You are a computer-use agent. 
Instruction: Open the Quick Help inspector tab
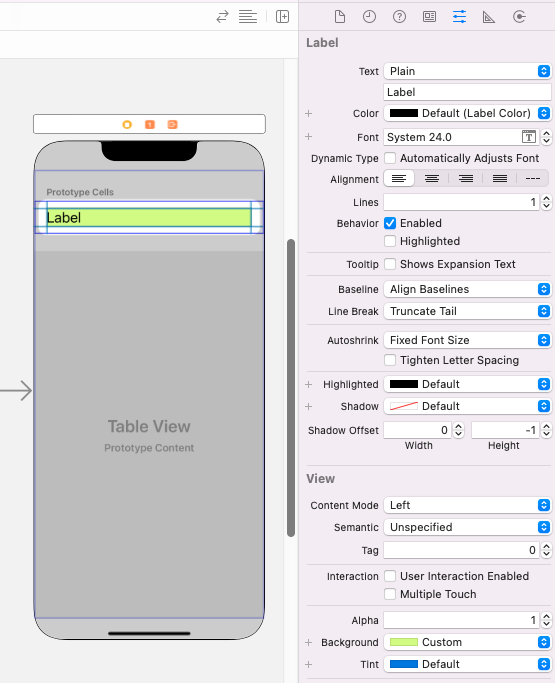399,17
